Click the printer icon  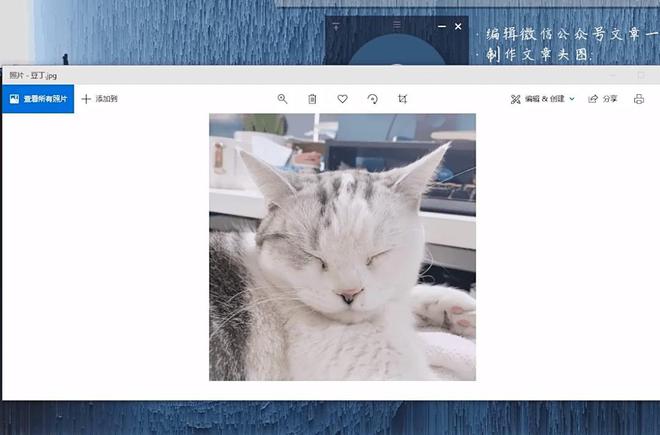pyautogui.click(x=639, y=99)
